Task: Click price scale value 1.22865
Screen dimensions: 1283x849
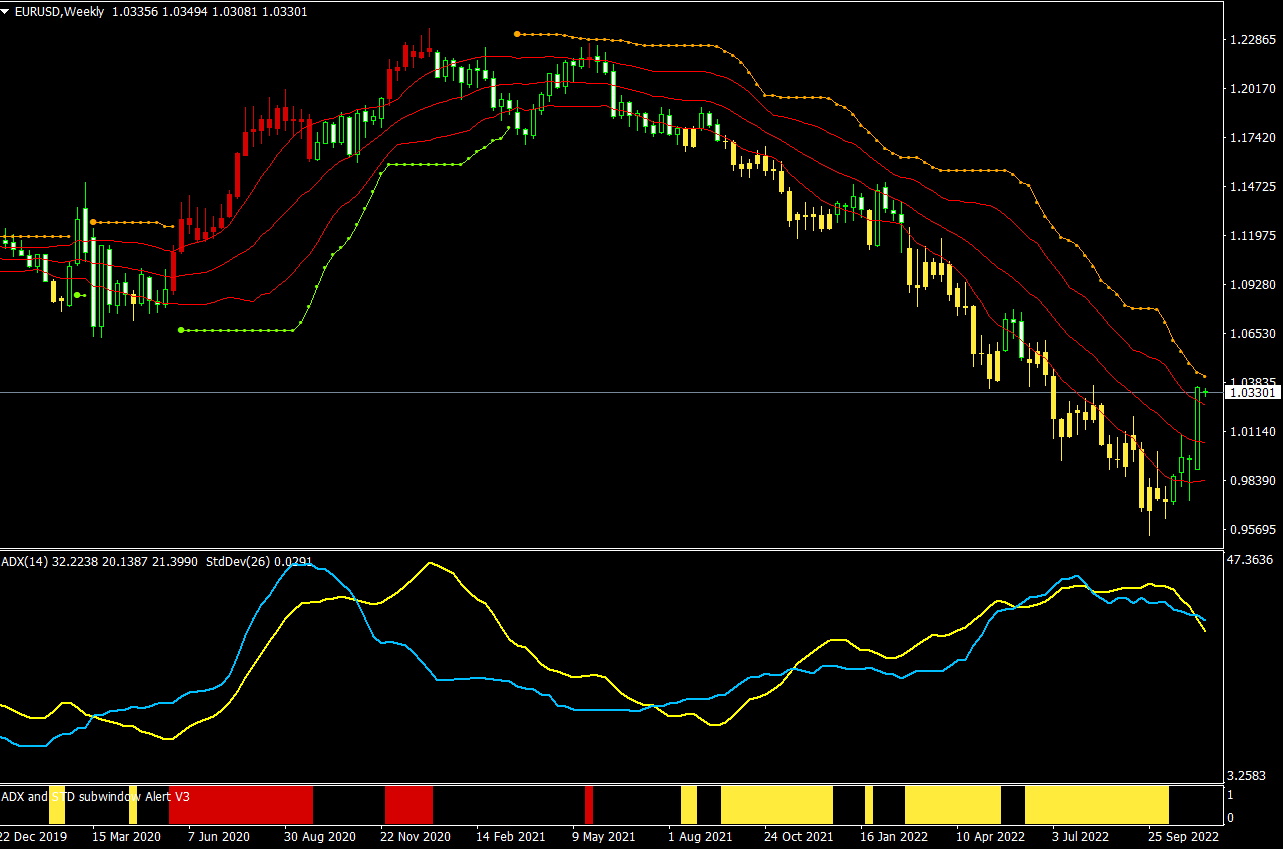Action: (x=1252, y=40)
